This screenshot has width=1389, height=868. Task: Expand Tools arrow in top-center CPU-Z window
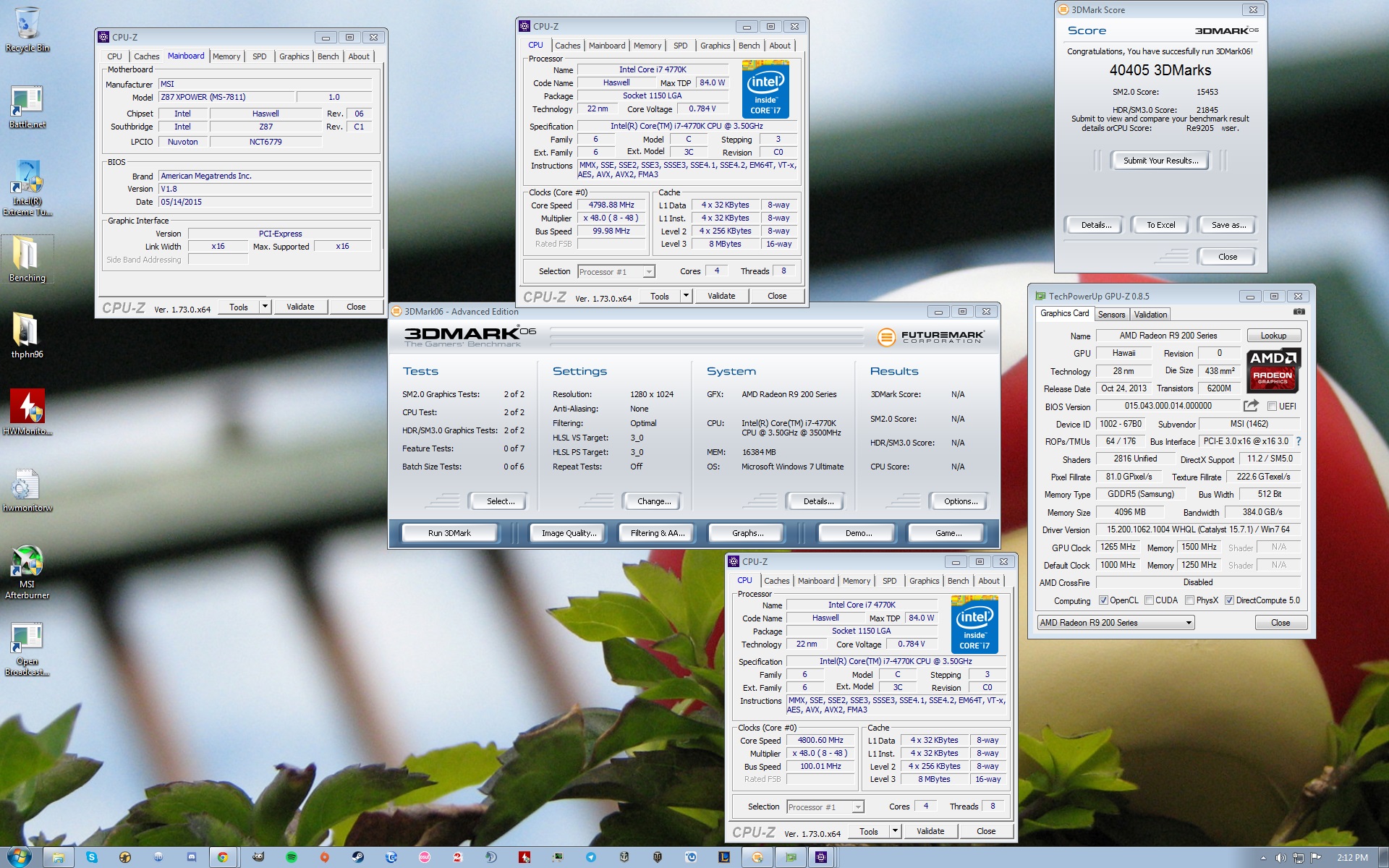686,296
